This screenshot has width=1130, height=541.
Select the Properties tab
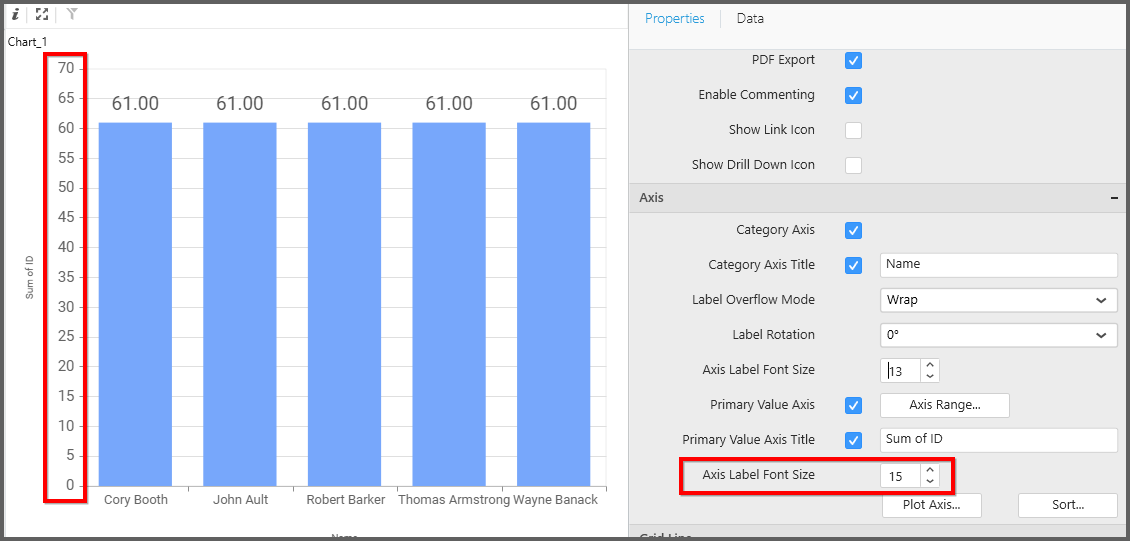(x=674, y=19)
